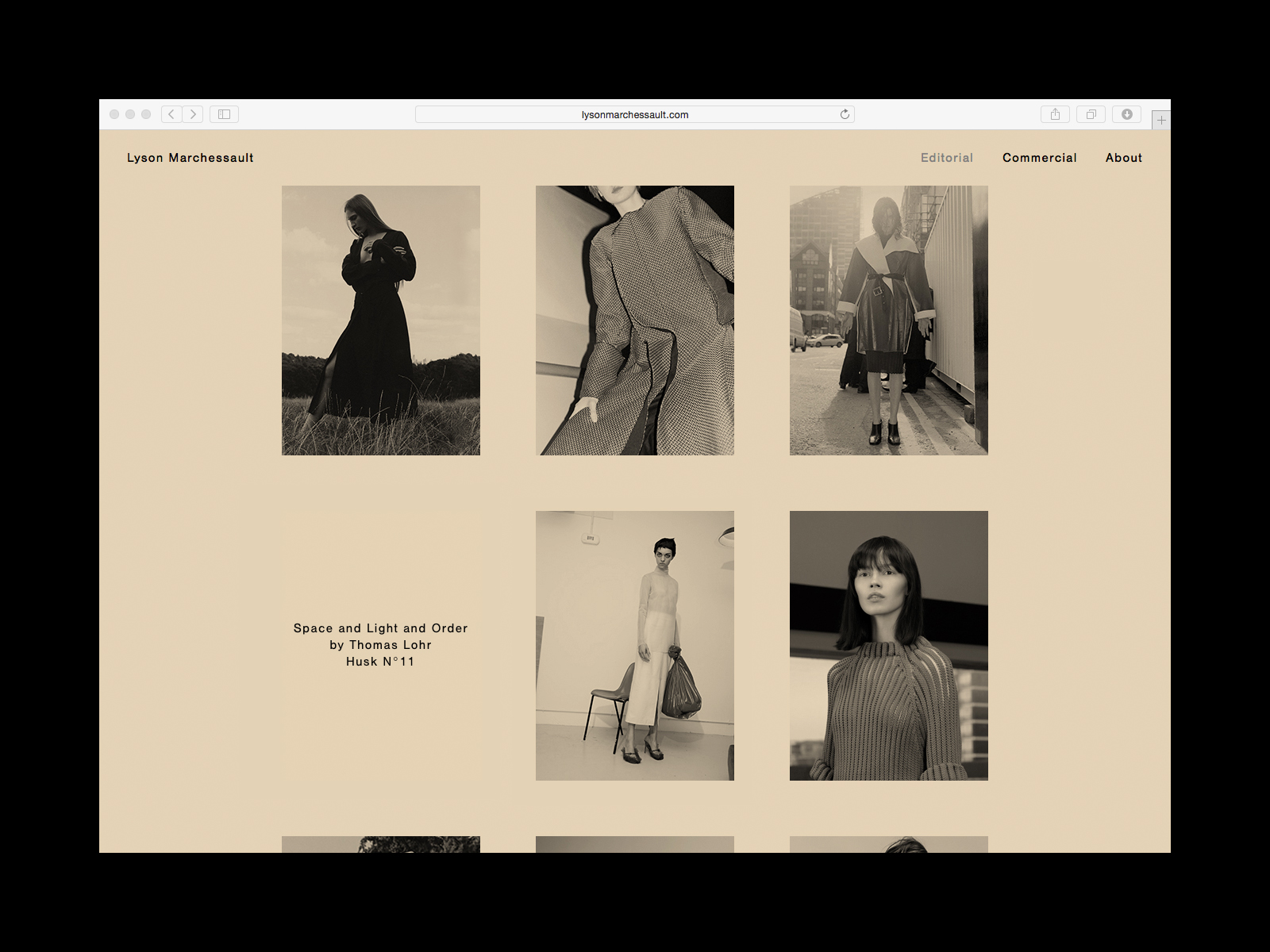Select photo of model beside chair
The image size is (1270, 952).
click(635, 646)
